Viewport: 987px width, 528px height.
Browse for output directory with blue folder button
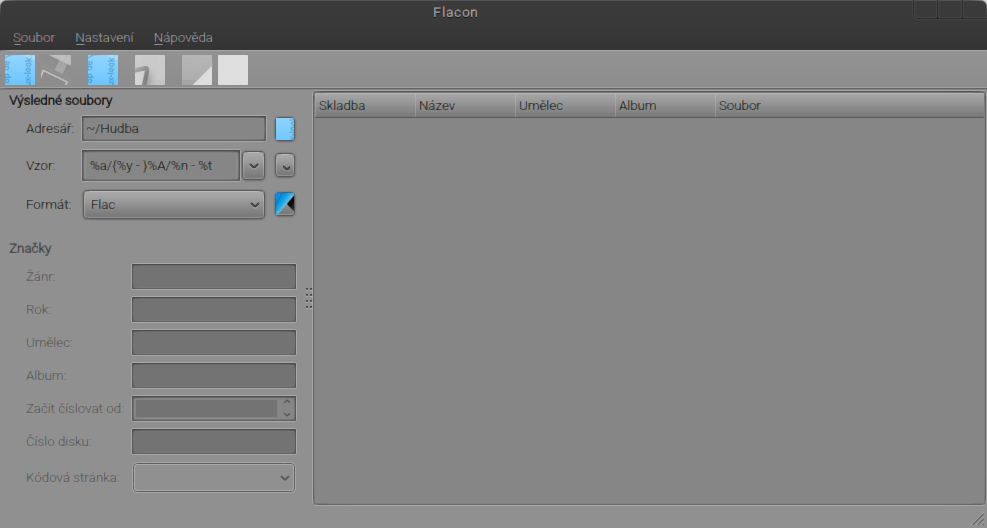[x=285, y=128]
